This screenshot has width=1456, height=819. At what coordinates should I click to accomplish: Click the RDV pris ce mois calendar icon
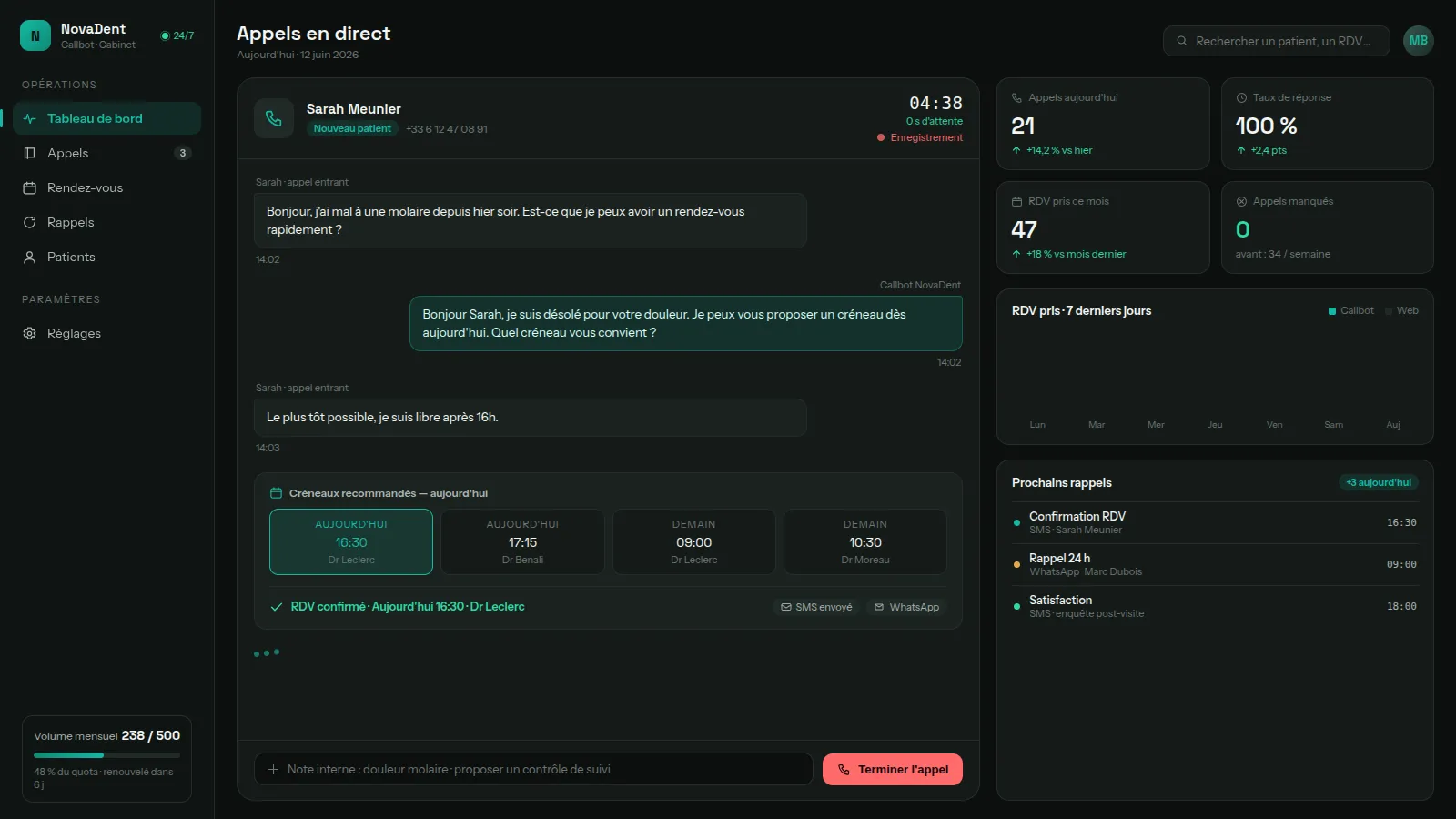point(1016,202)
